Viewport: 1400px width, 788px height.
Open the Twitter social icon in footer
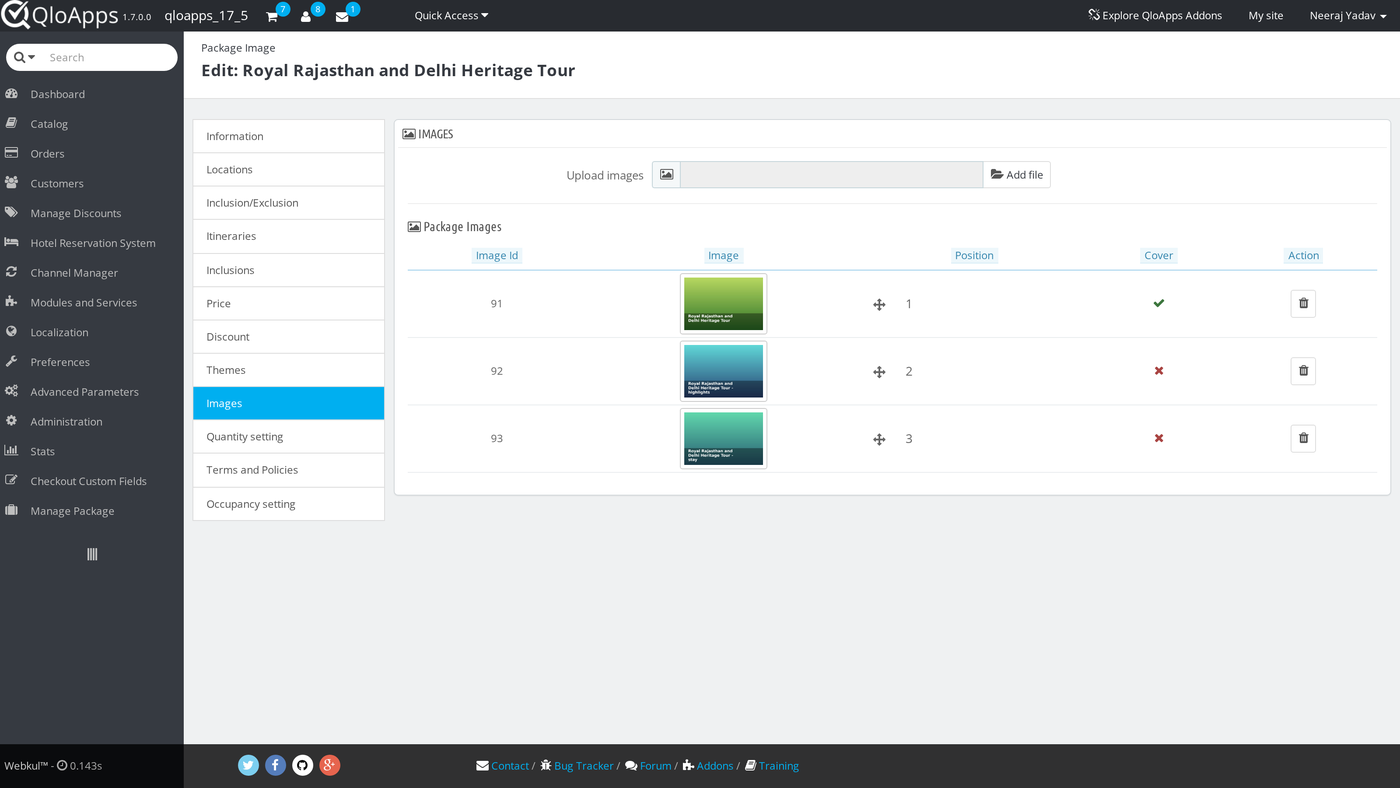[x=249, y=765]
